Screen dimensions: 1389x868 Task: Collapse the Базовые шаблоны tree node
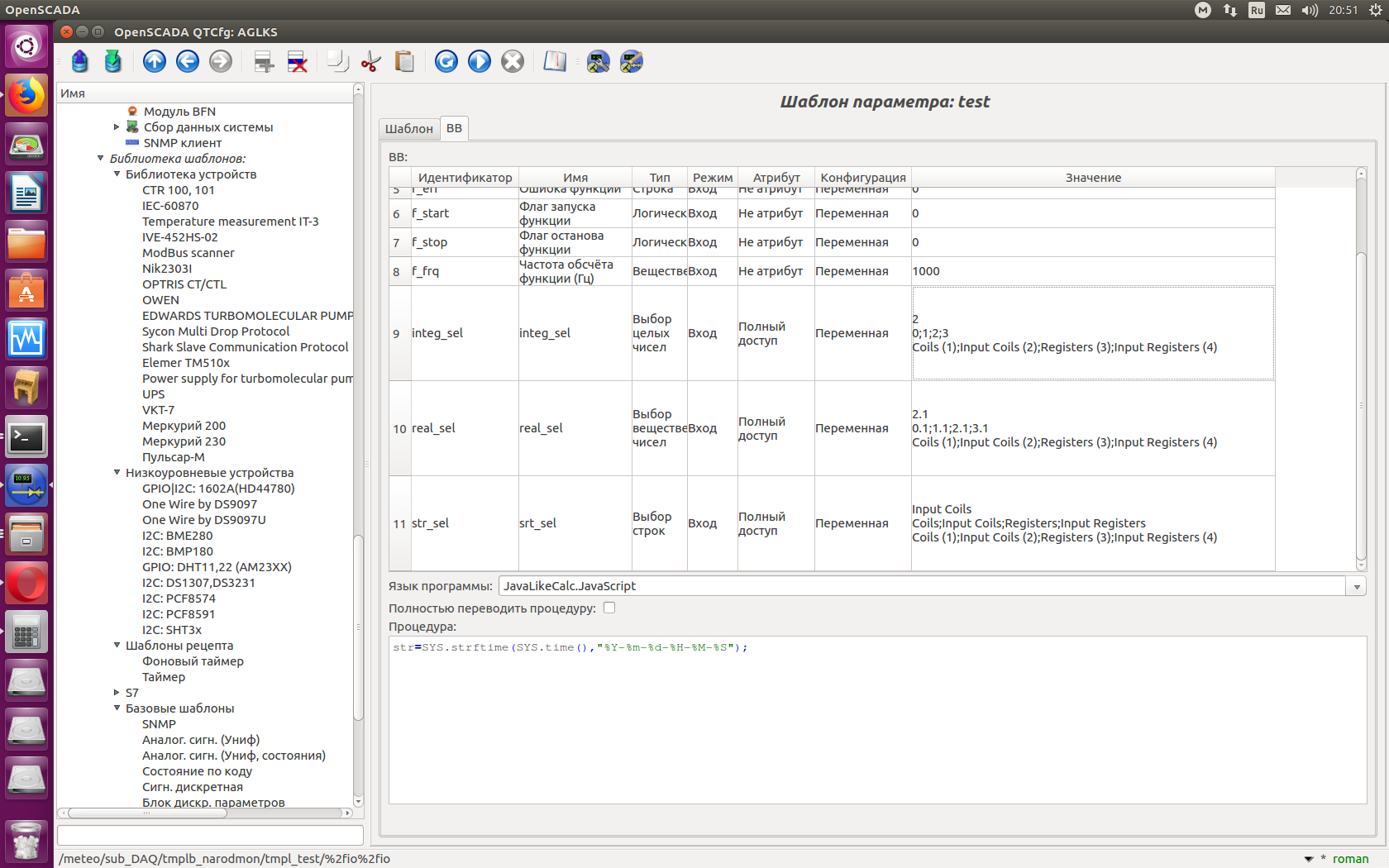117,708
